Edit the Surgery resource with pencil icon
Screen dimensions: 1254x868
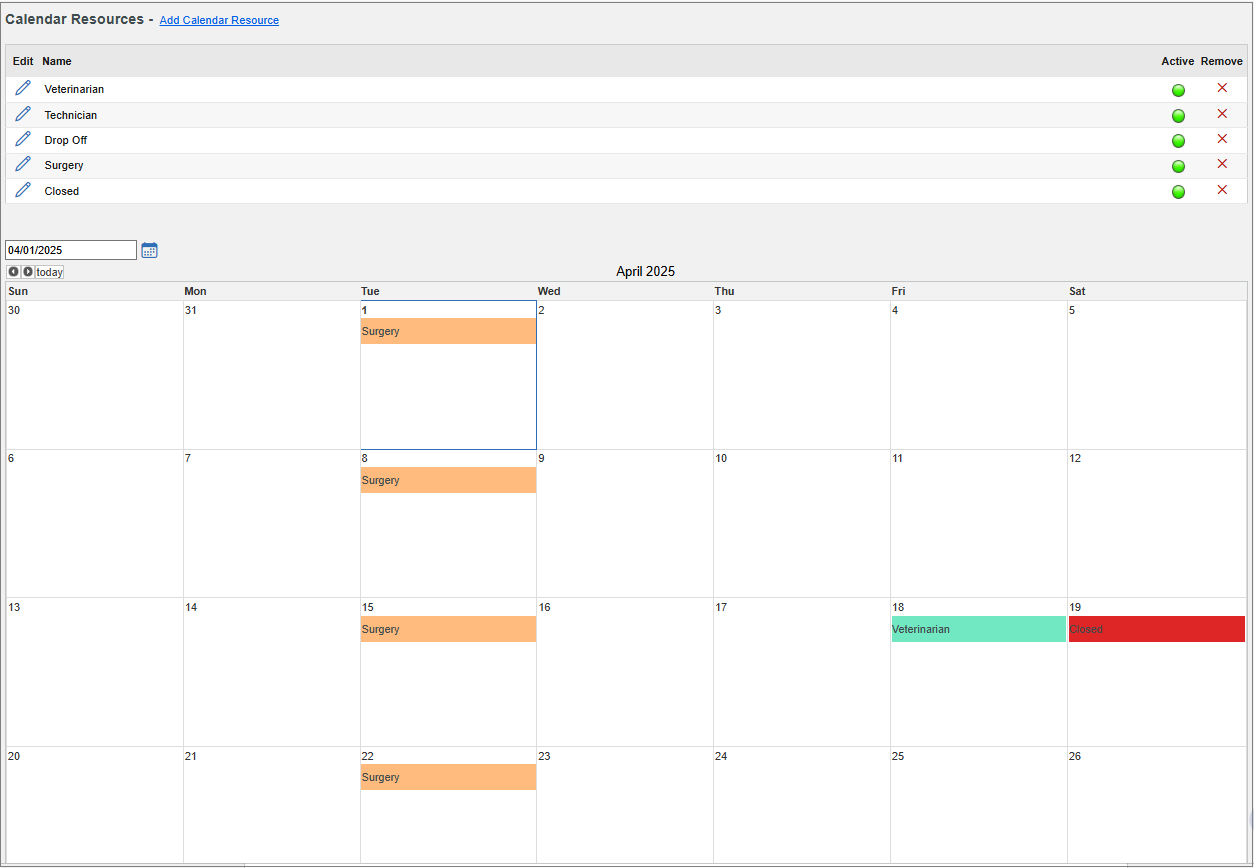point(23,164)
